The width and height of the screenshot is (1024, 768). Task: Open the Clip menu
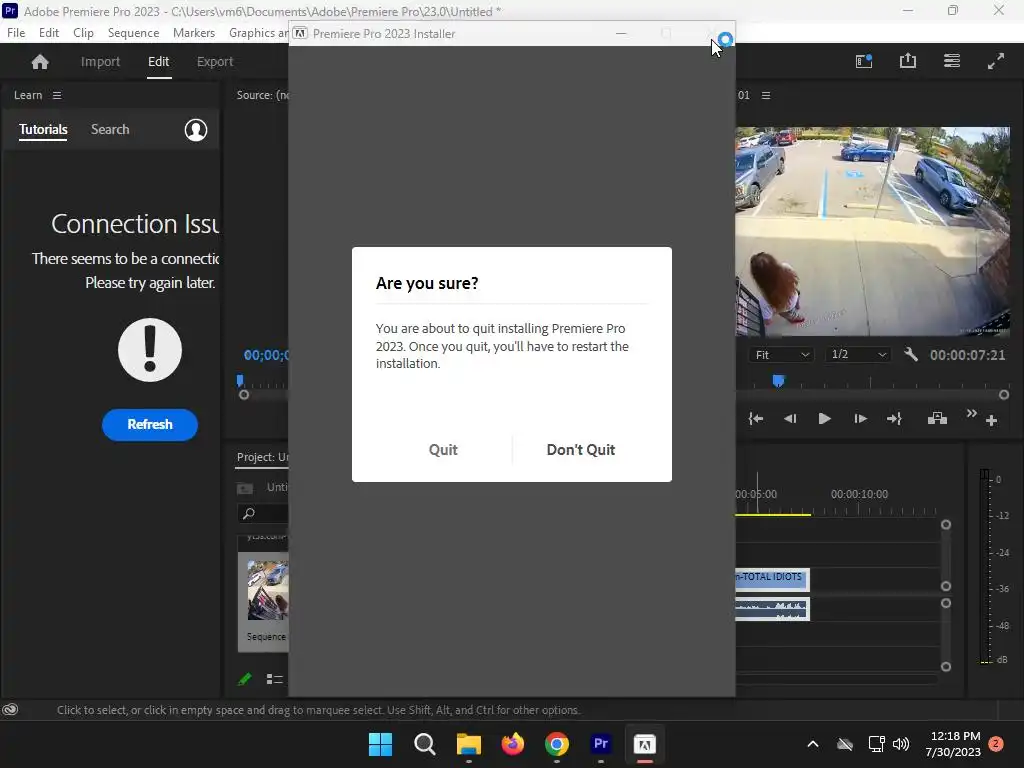click(x=83, y=33)
